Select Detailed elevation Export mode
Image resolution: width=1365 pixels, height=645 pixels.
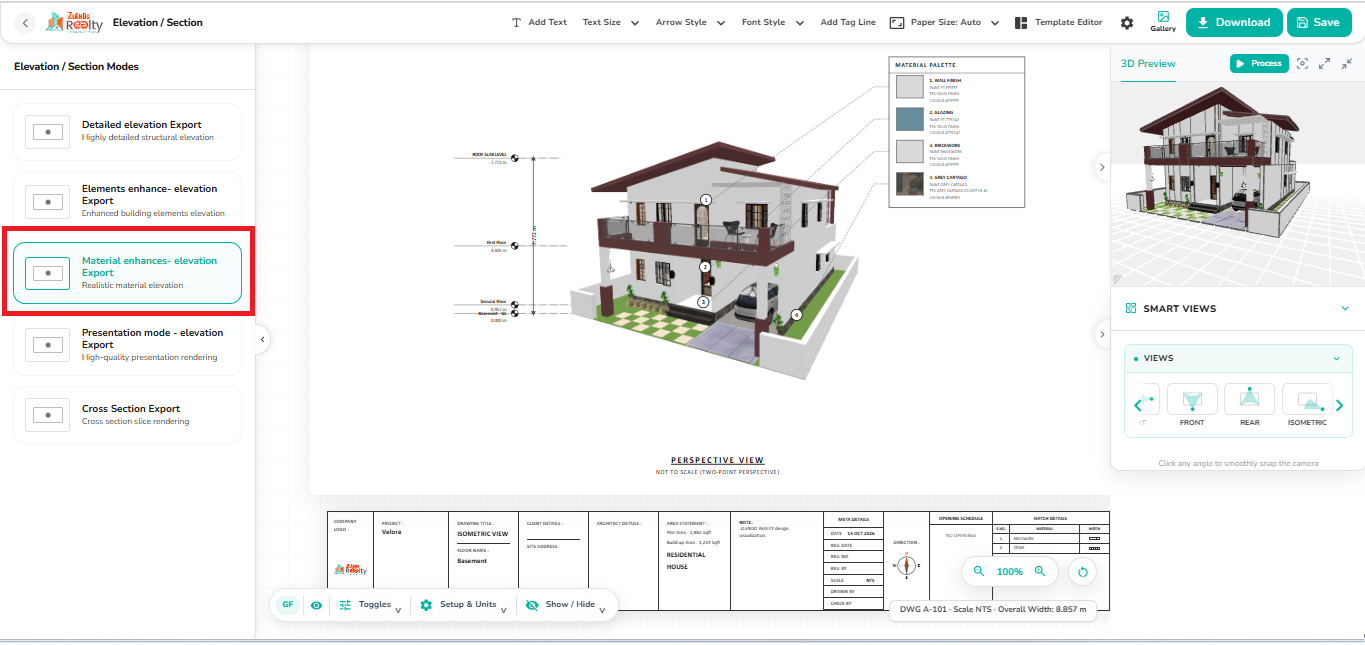128,131
